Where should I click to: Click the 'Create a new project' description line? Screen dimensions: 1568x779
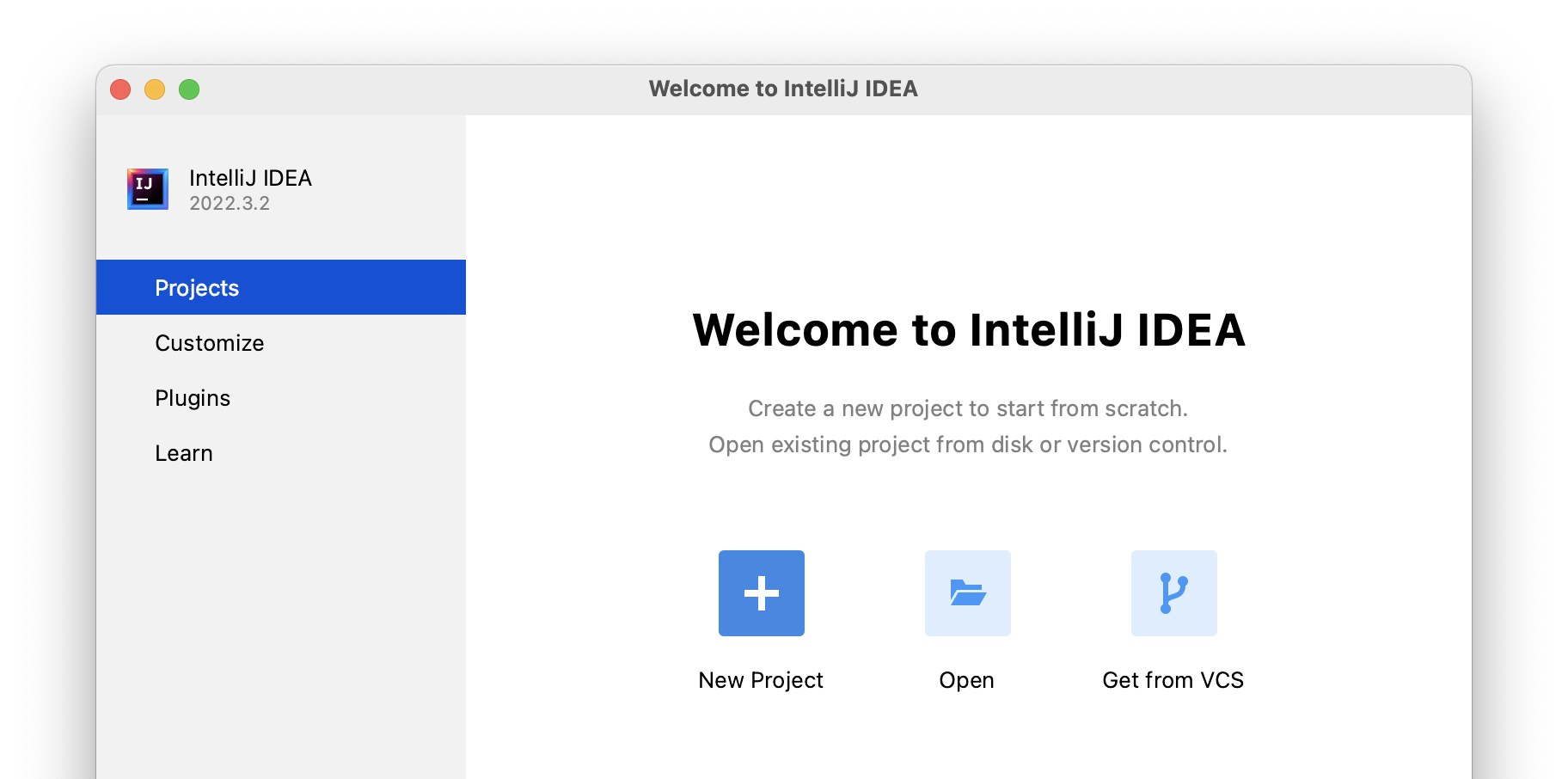[968, 408]
